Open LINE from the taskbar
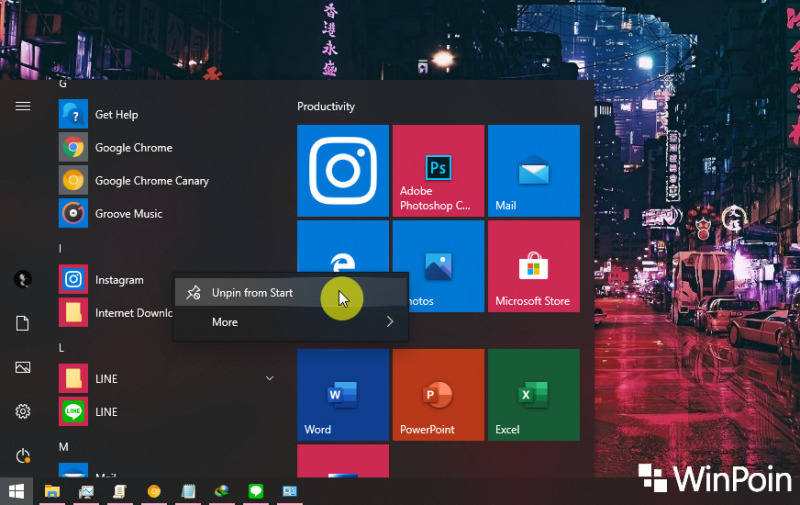 click(x=256, y=491)
